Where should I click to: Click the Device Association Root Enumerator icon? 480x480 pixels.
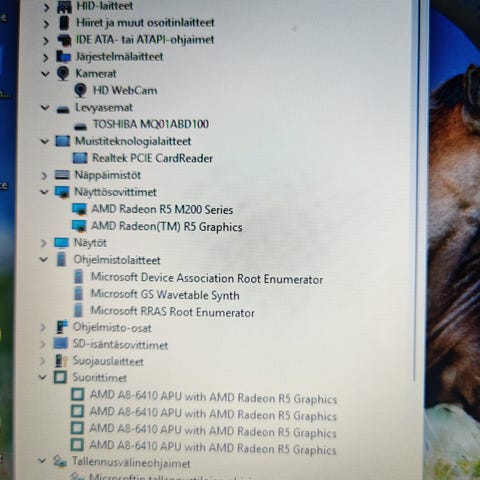[x=79, y=277]
